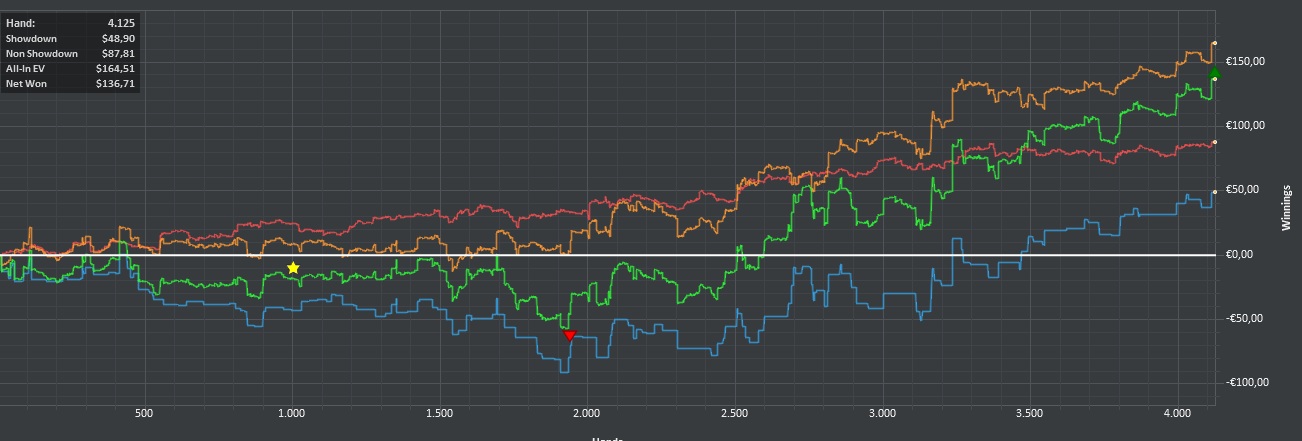
Task: Click the yellow star marker on the graph
Action: [x=293, y=268]
